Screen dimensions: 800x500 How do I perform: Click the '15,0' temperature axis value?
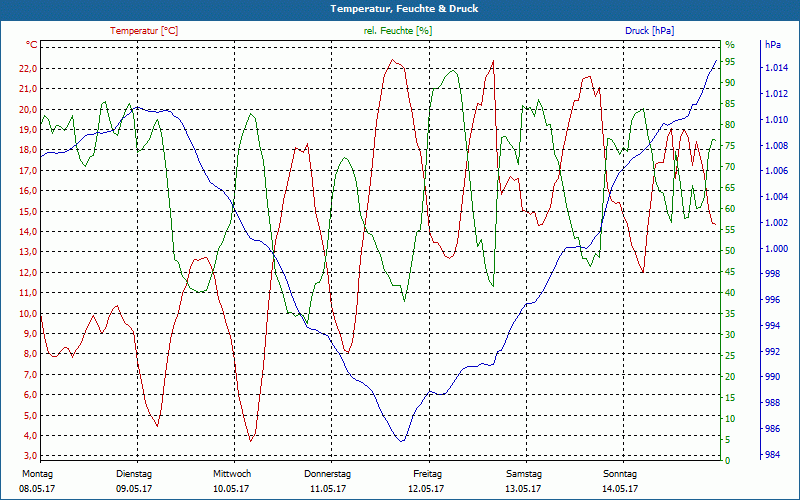pos(29,211)
